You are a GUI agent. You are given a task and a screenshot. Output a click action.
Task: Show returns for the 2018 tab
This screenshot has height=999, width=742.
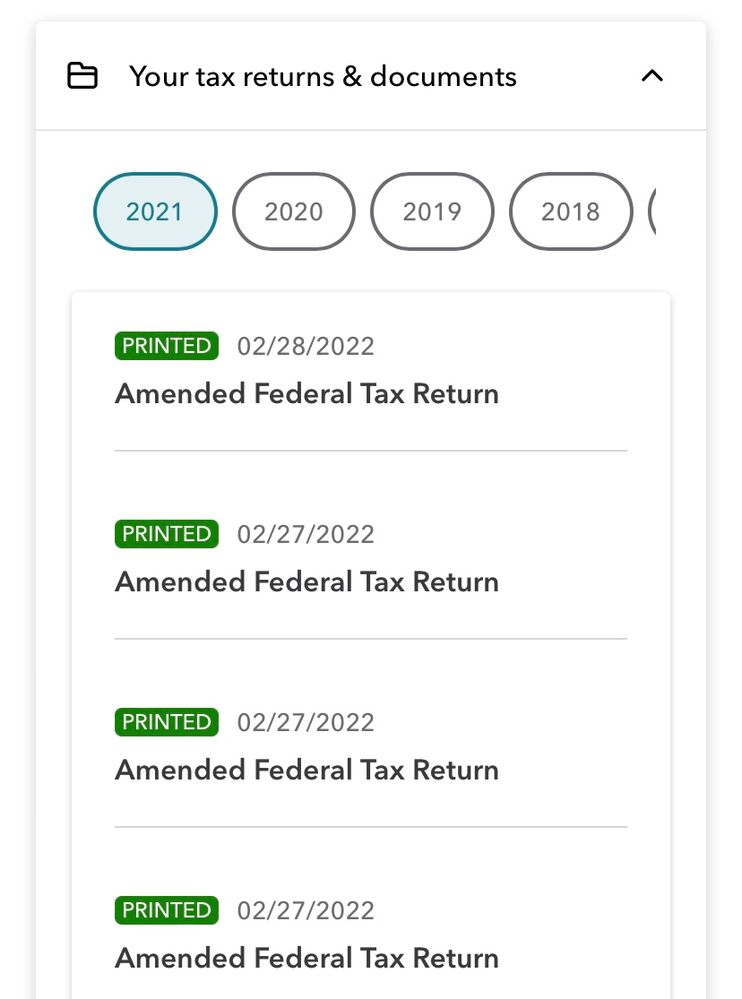(570, 211)
